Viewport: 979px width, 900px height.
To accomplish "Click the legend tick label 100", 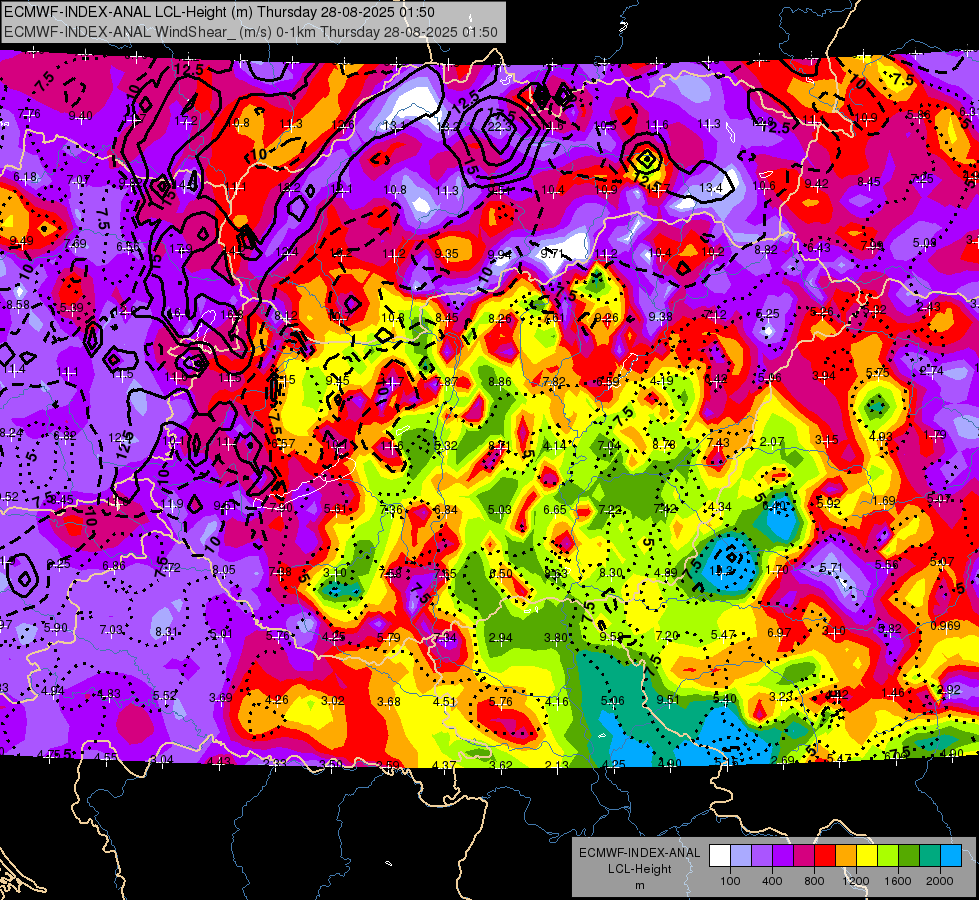I will 730,881.
